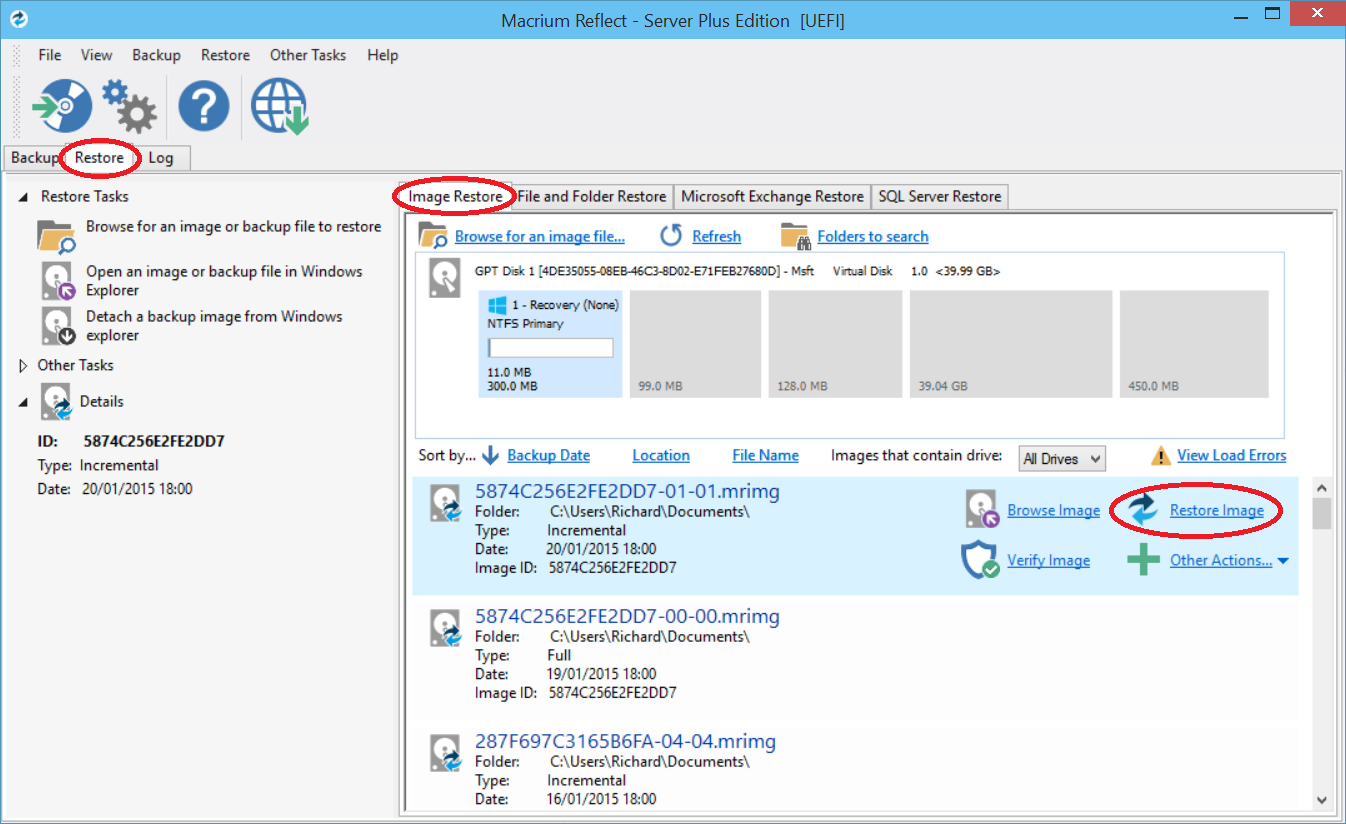
Task: Click the binoculars Folders to search icon
Action: click(795, 236)
